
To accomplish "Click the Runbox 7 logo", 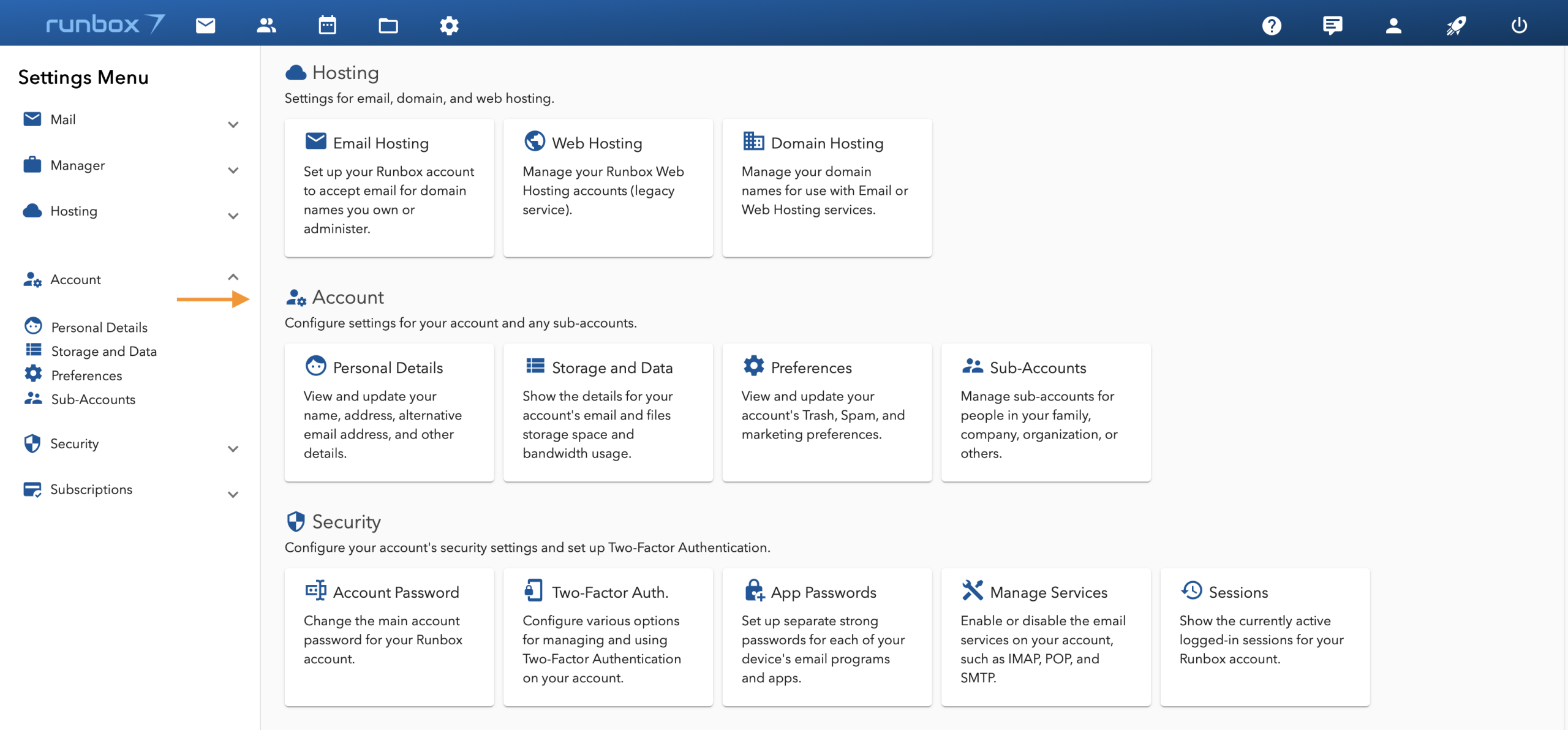I will (x=105, y=24).
